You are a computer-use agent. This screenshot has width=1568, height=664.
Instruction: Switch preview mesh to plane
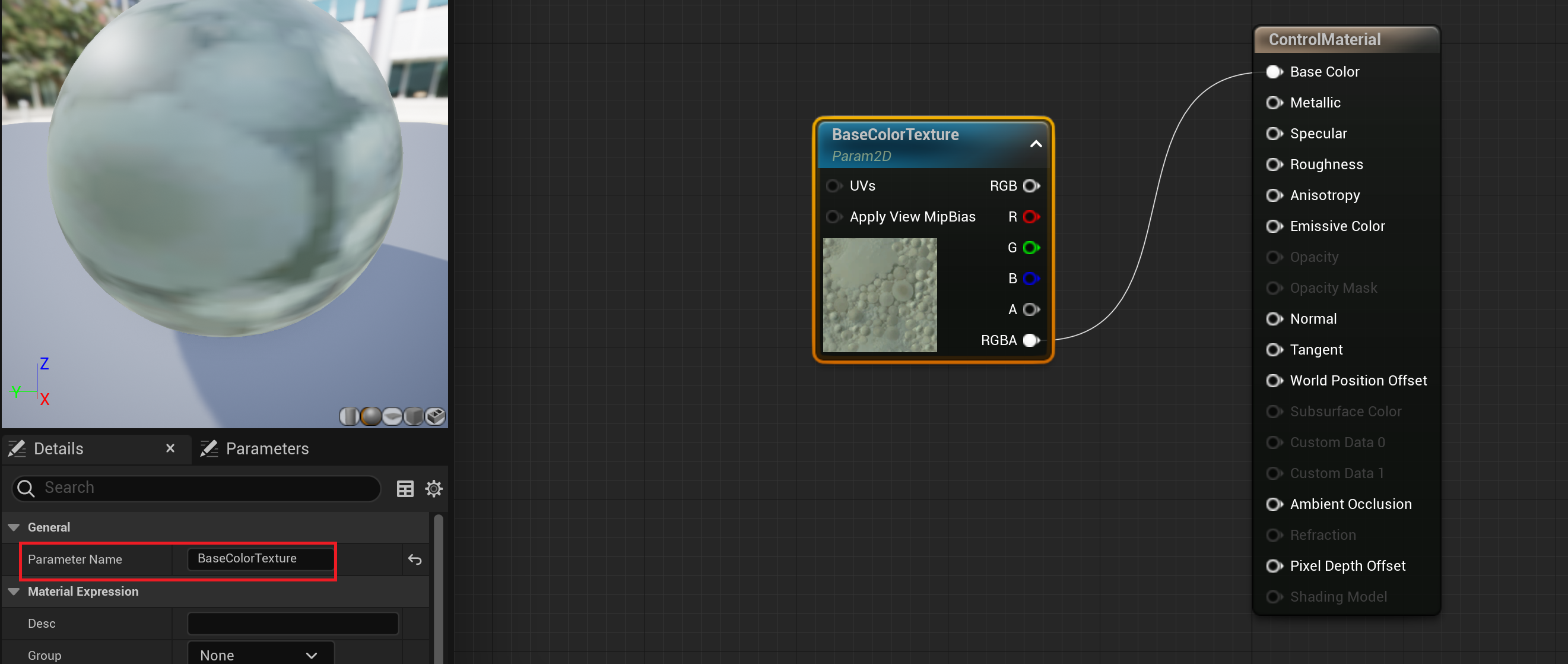tap(392, 416)
